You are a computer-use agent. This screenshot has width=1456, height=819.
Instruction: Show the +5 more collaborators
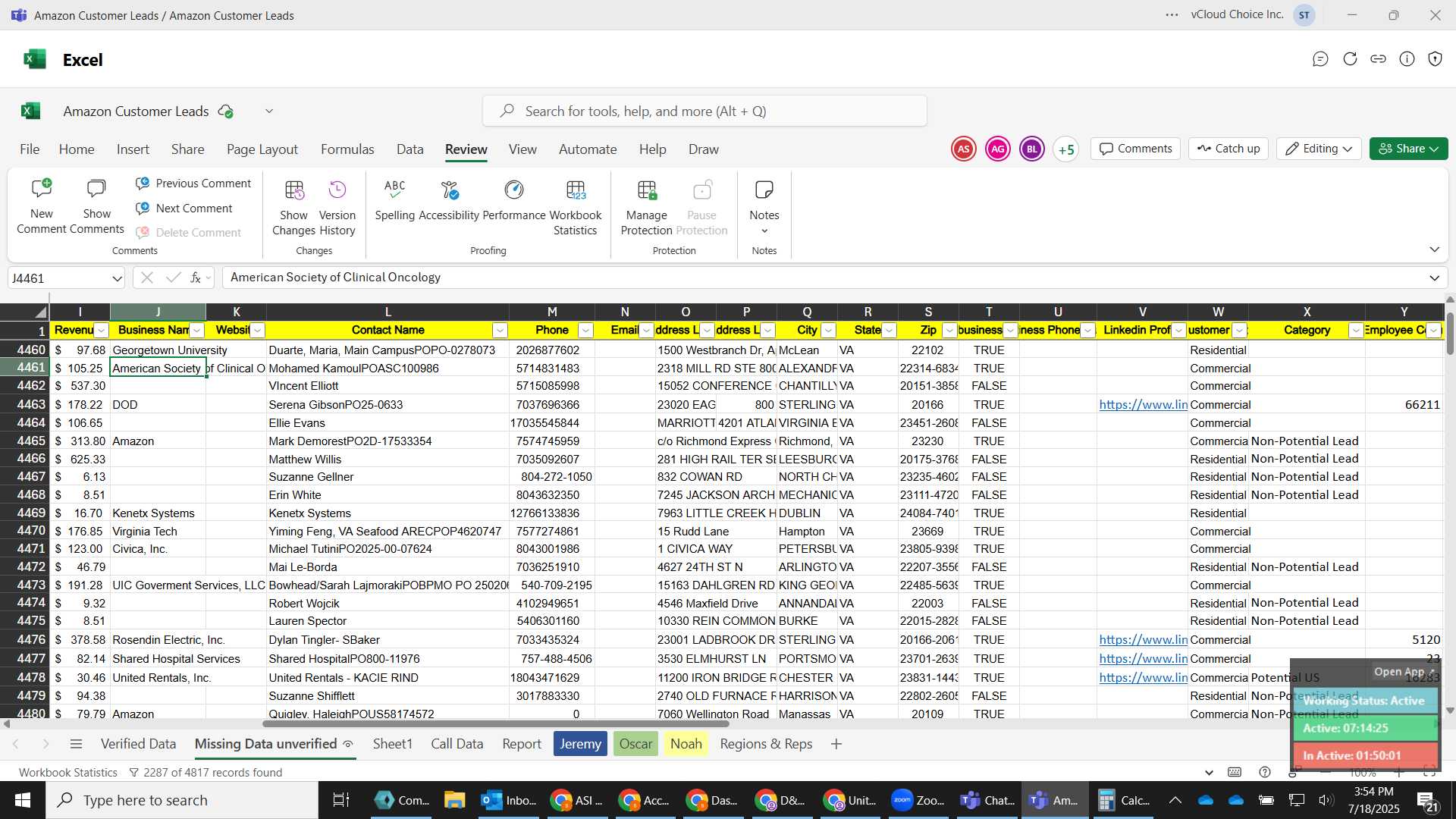[x=1066, y=149]
